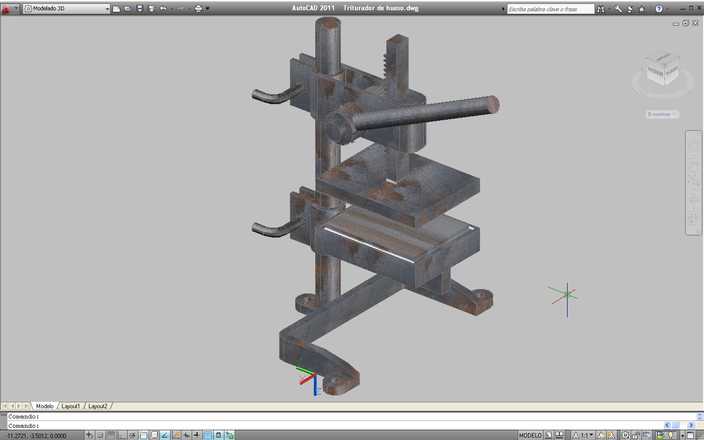Click the Quick View Layouts icon
Screen dimensions: 704x440
click(549, 436)
